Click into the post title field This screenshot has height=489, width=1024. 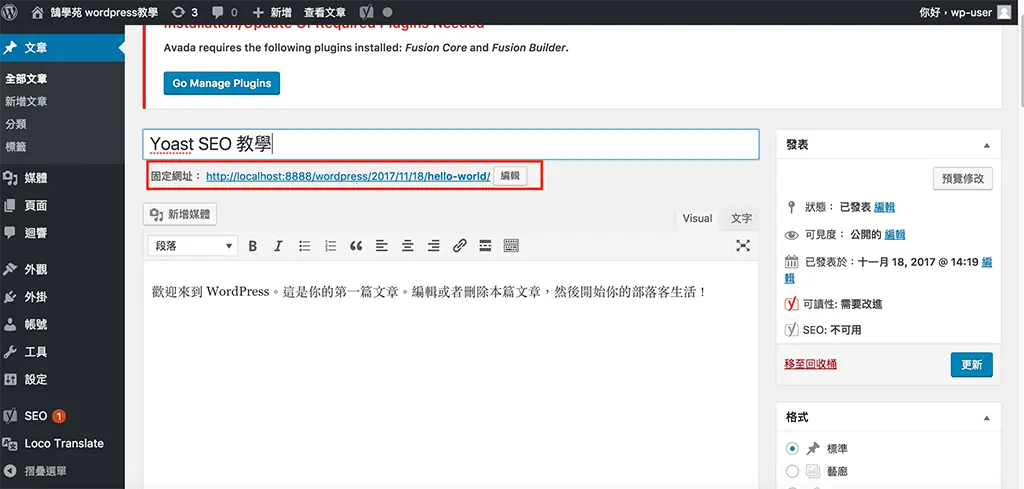tap(451, 144)
